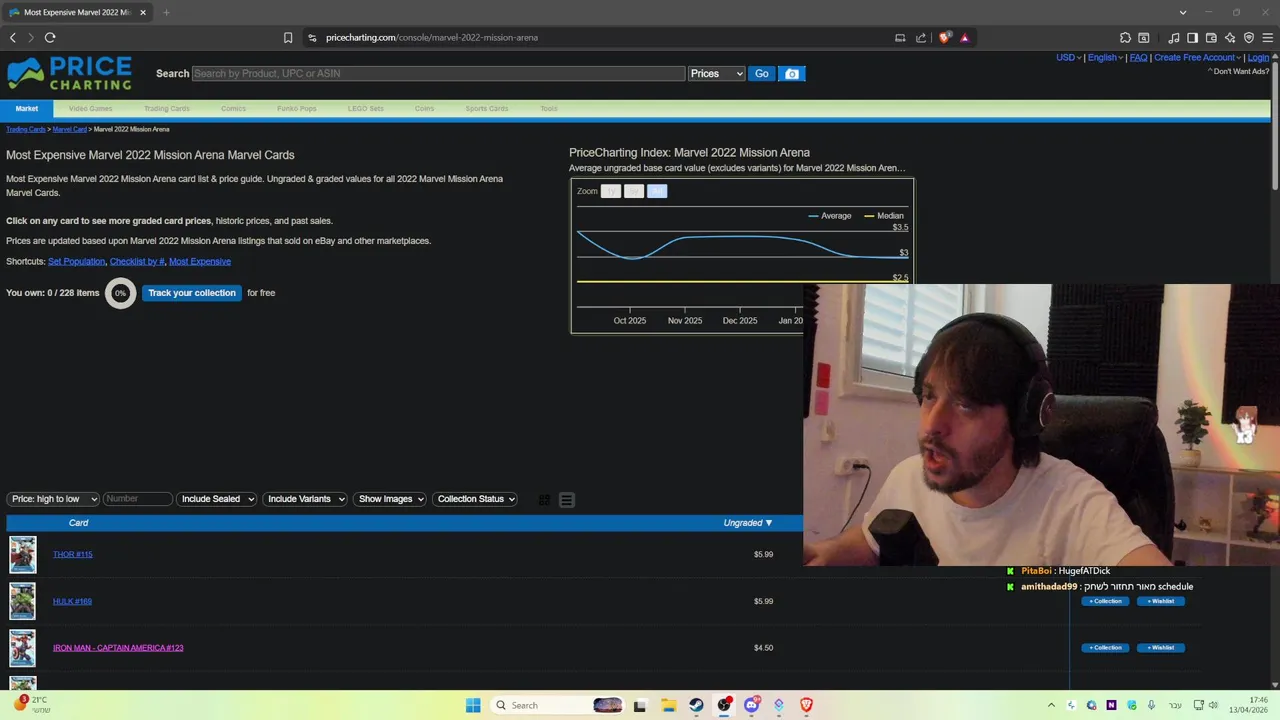
Task: Open the Coins menu
Action: coord(424,108)
